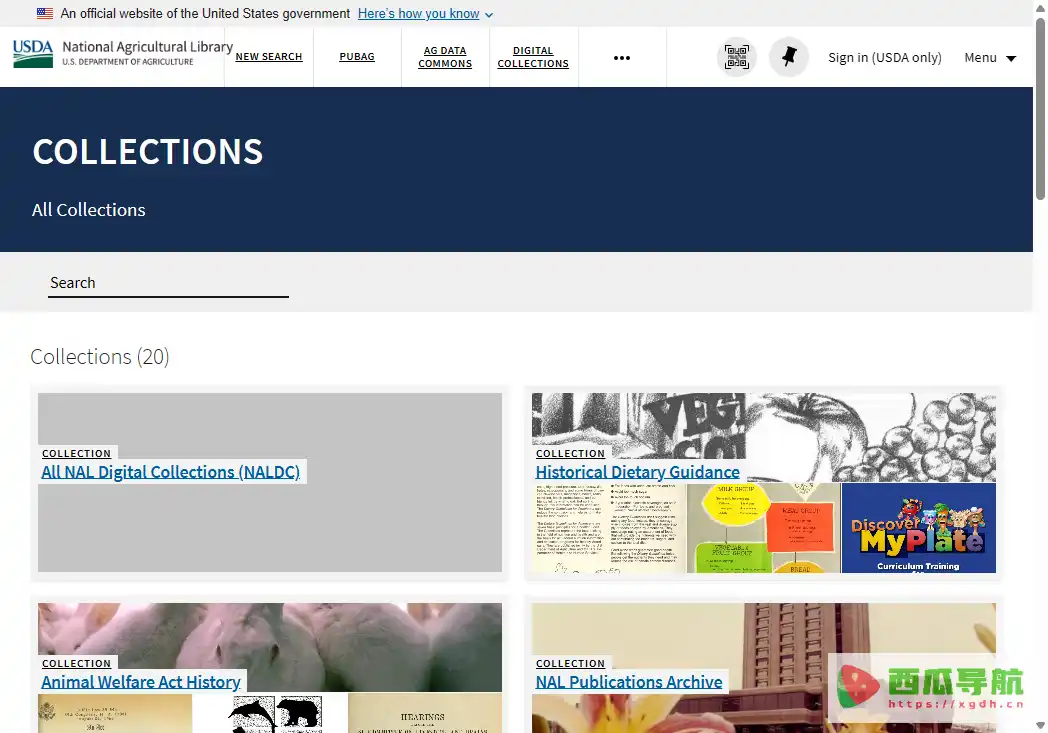Click the food group chart thumbnail
The height and width of the screenshot is (733, 1048).
(x=763, y=528)
